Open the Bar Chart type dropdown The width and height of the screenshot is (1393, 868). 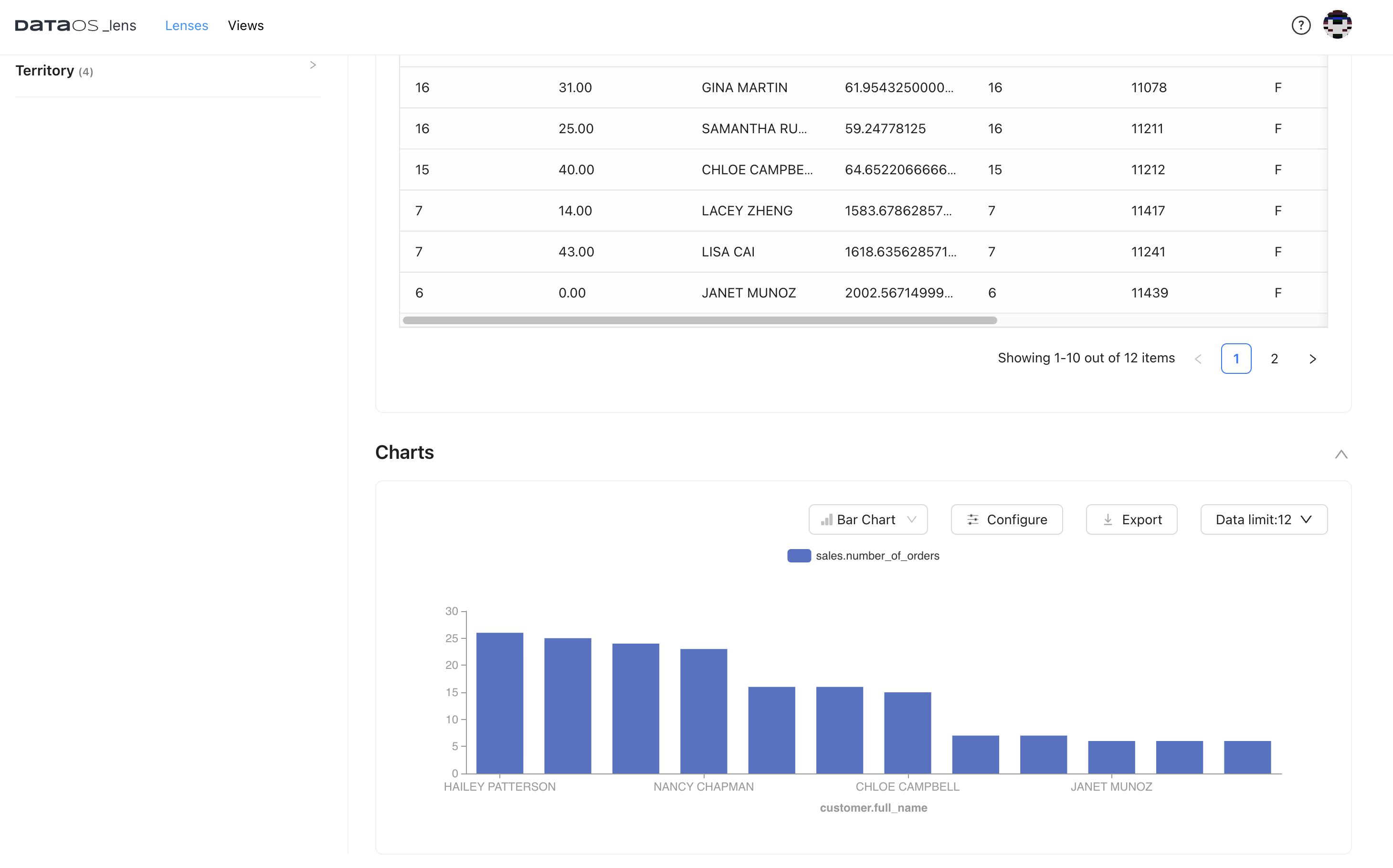pos(868,519)
